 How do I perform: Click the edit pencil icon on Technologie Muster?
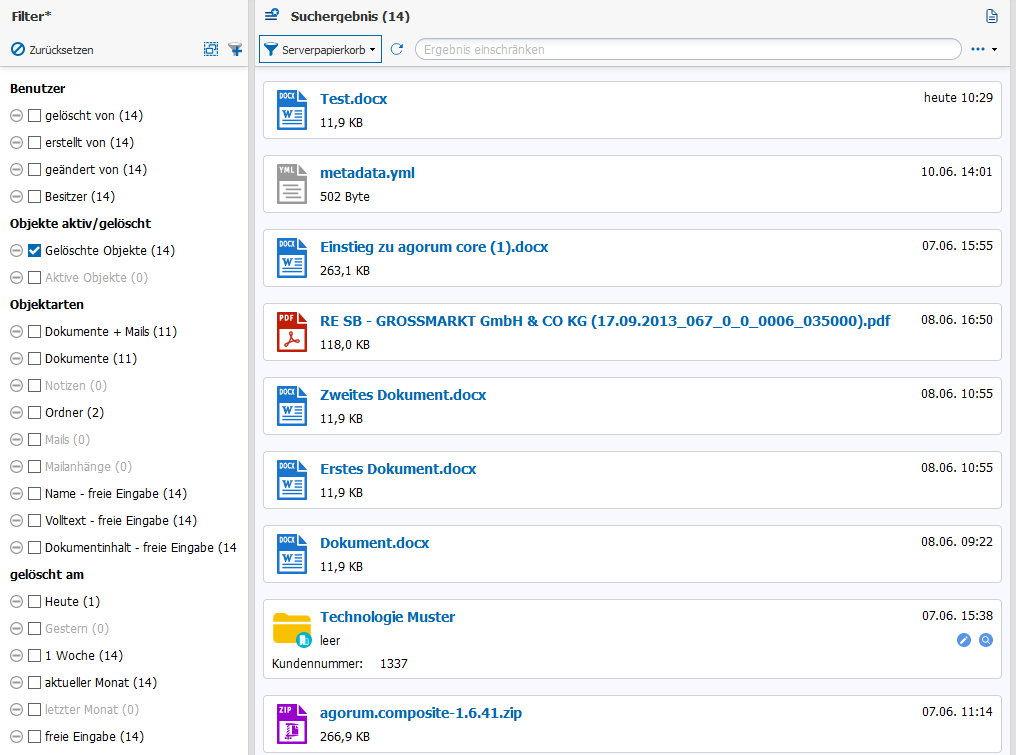(964, 640)
